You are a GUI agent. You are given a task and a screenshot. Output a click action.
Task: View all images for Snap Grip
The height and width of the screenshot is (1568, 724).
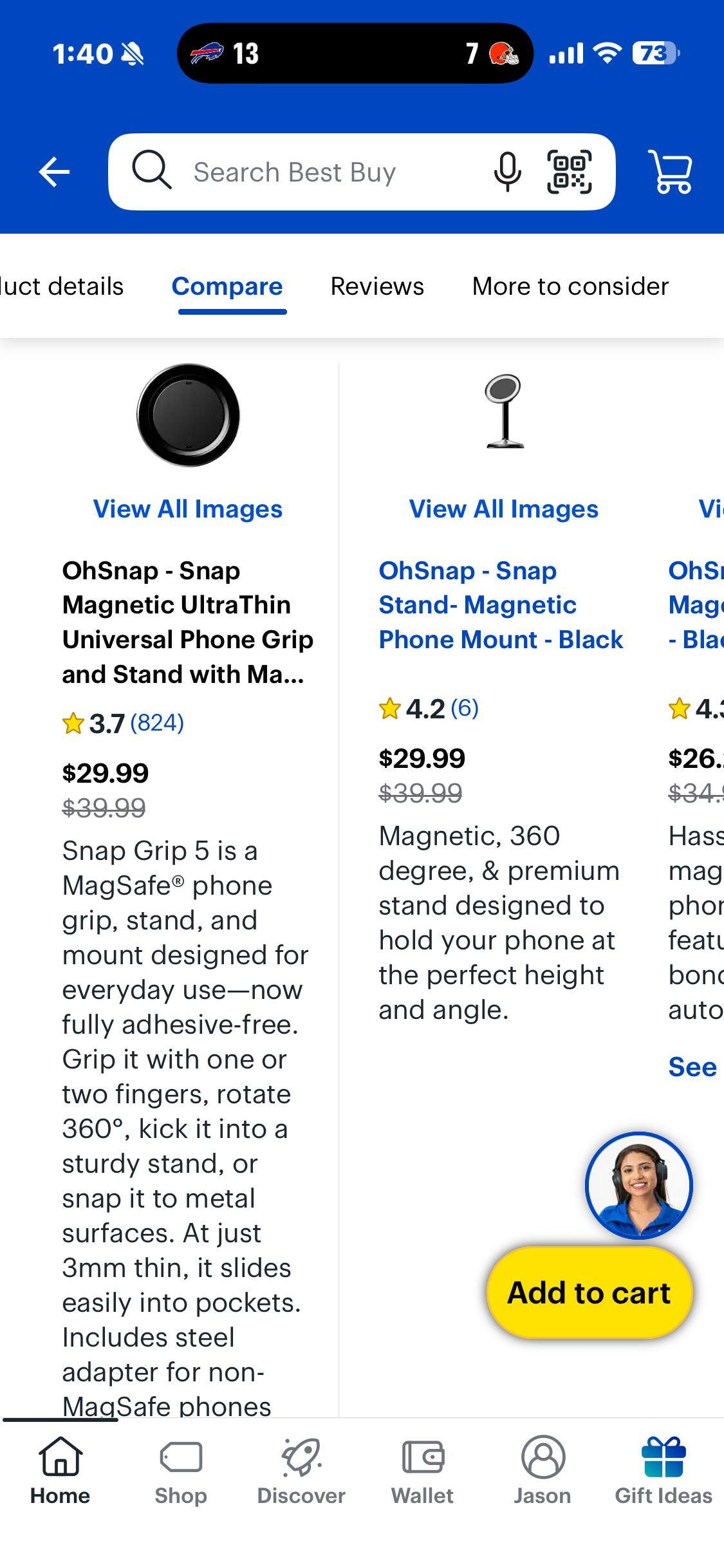point(188,509)
